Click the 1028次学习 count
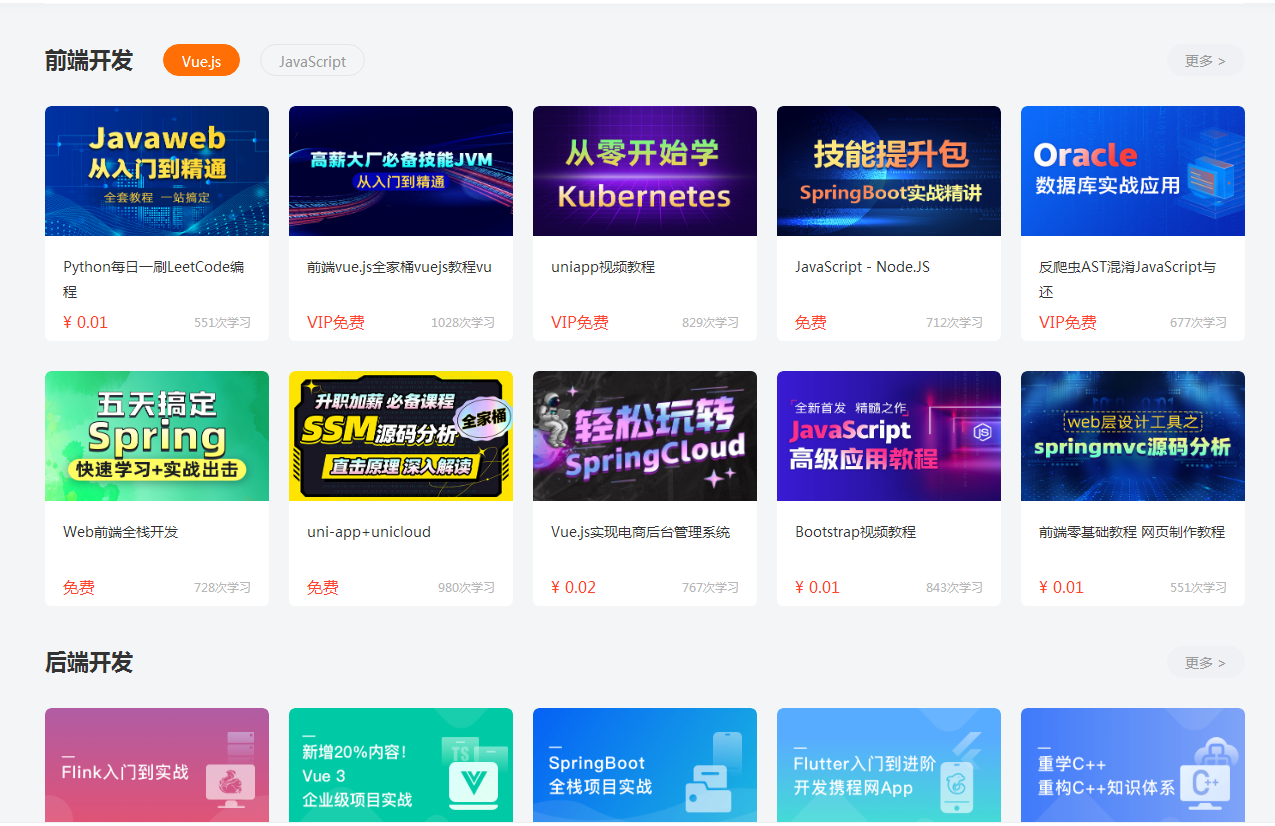 coord(463,323)
